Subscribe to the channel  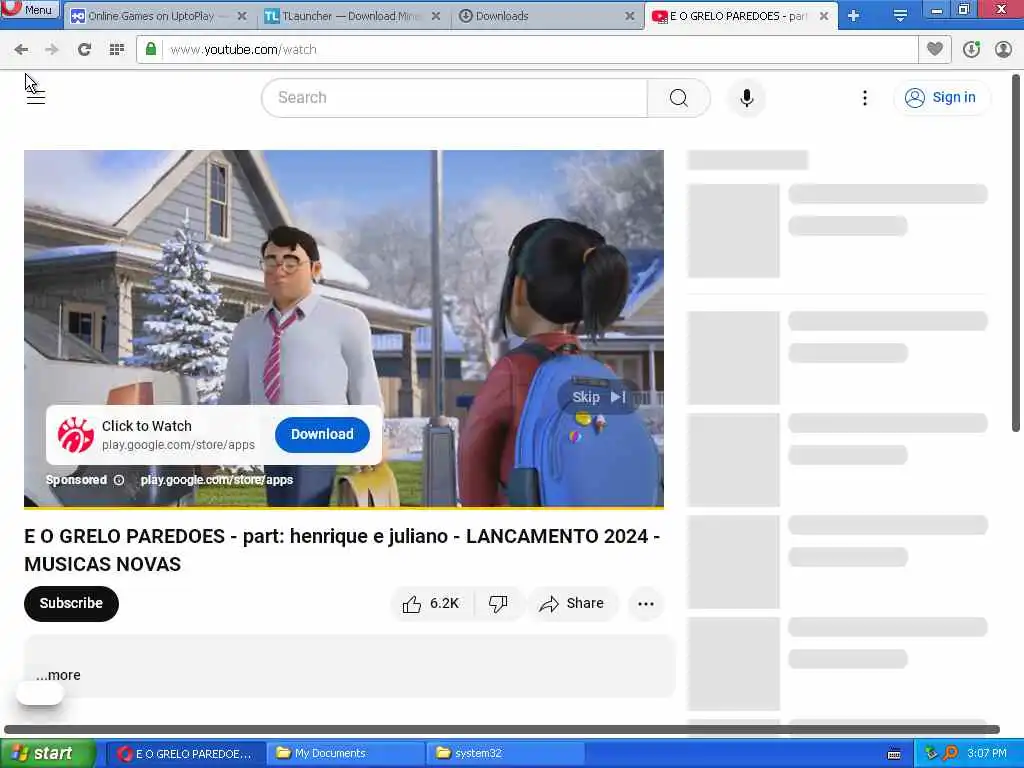click(x=71, y=603)
